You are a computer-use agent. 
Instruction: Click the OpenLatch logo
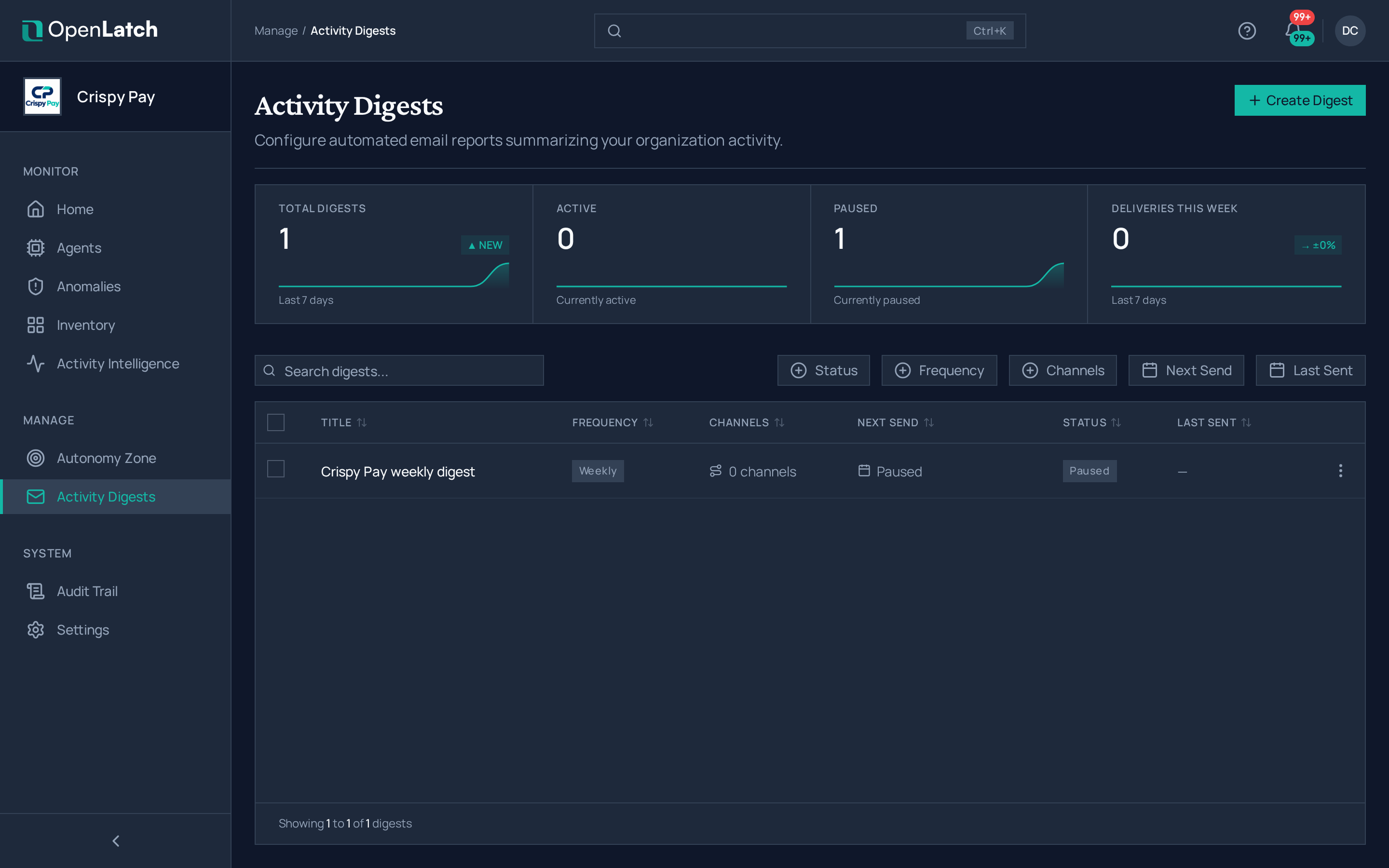(90, 30)
